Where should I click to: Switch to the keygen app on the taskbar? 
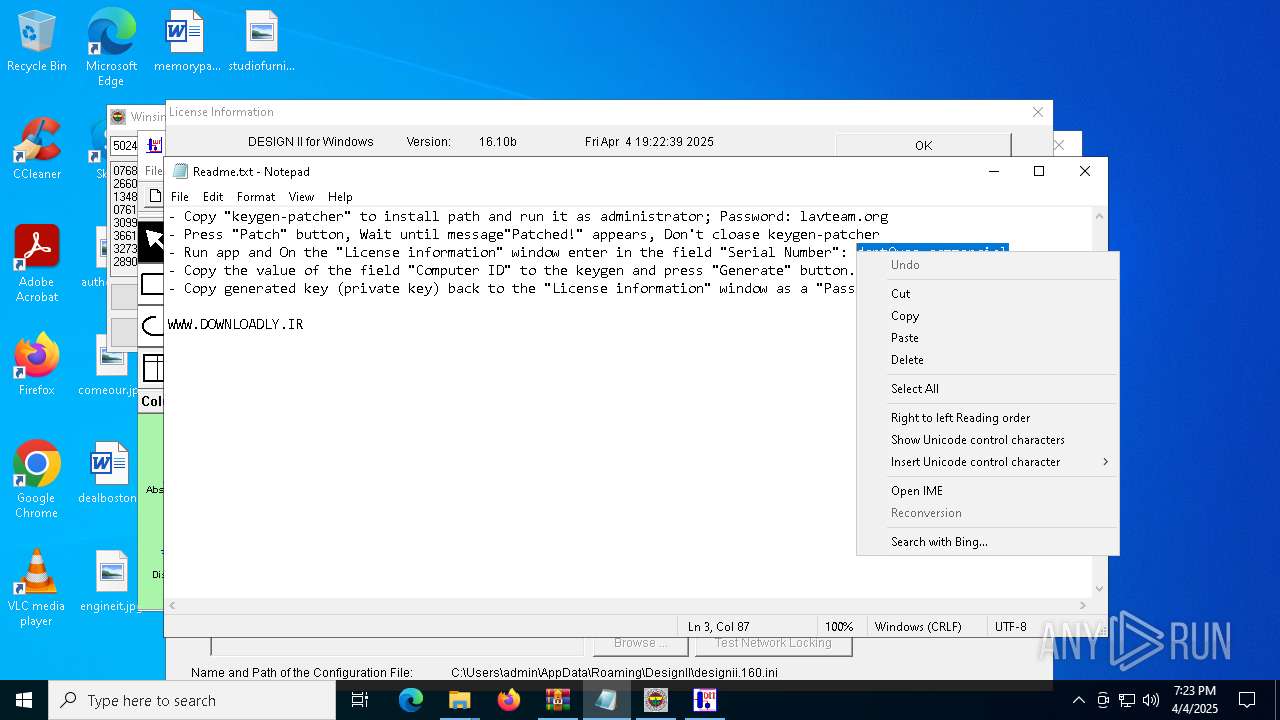[x=655, y=700]
